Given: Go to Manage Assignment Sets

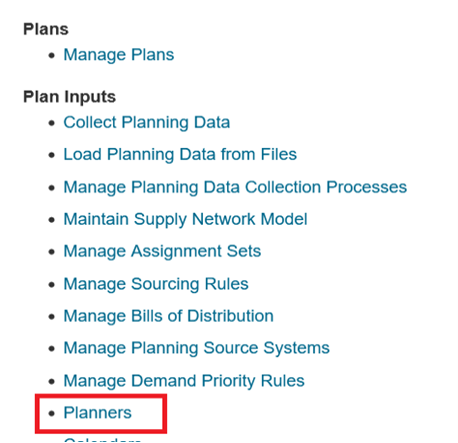Looking at the screenshot, I should tap(162, 251).
